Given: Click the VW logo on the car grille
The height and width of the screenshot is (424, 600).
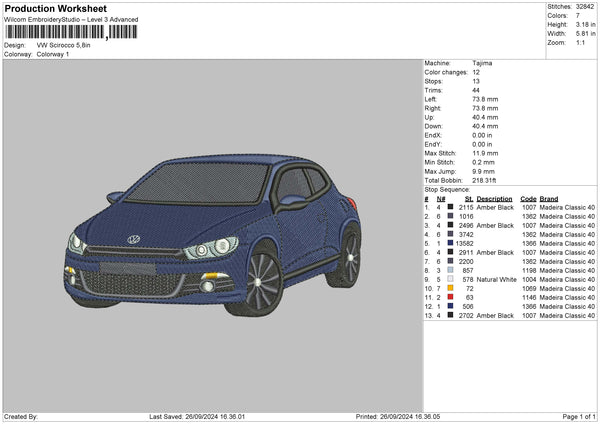Looking at the screenshot, I should (133, 240).
